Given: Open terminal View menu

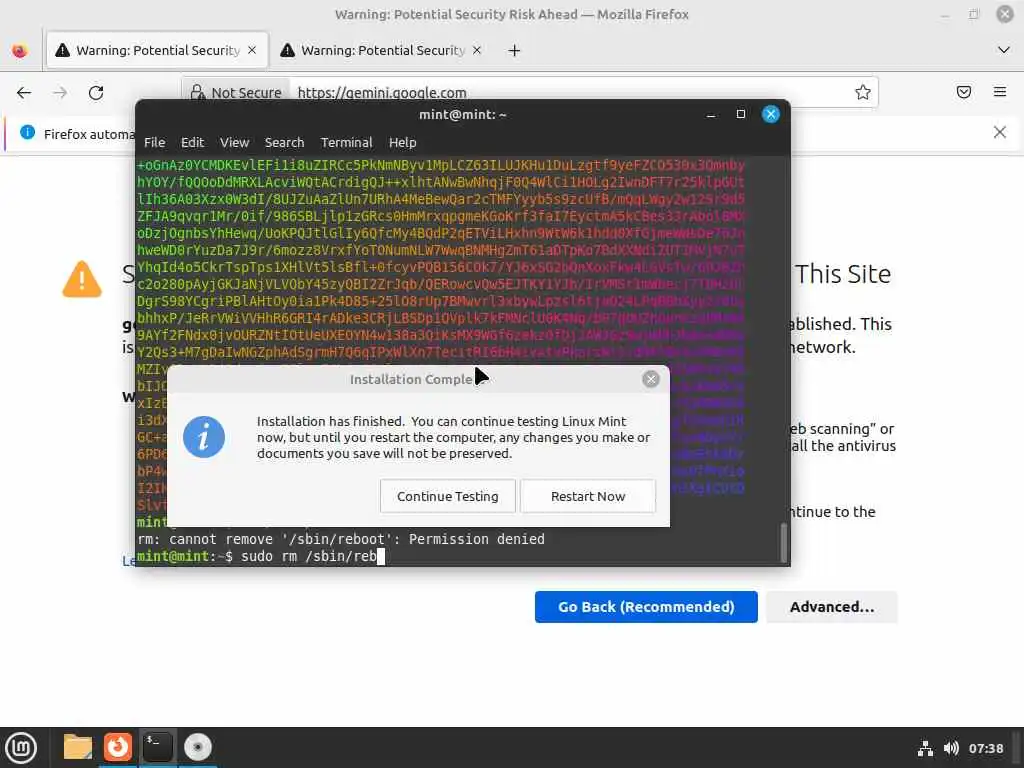Looking at the screenshot, I should click(234, 142).
